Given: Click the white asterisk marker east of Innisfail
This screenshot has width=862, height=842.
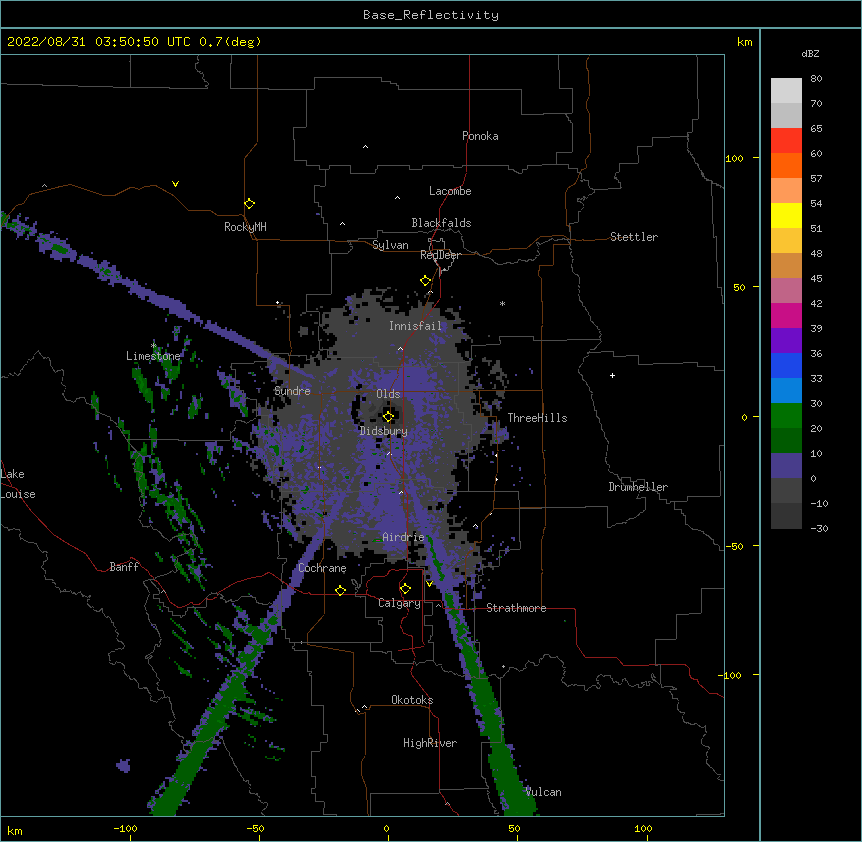Looking at the screenshot, I should coord(502,303).
